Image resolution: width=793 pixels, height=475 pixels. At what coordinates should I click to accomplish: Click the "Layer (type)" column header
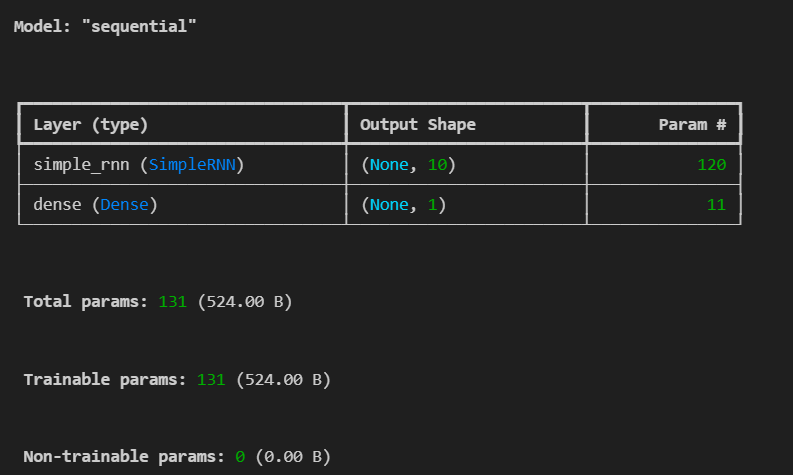[90, 125]
